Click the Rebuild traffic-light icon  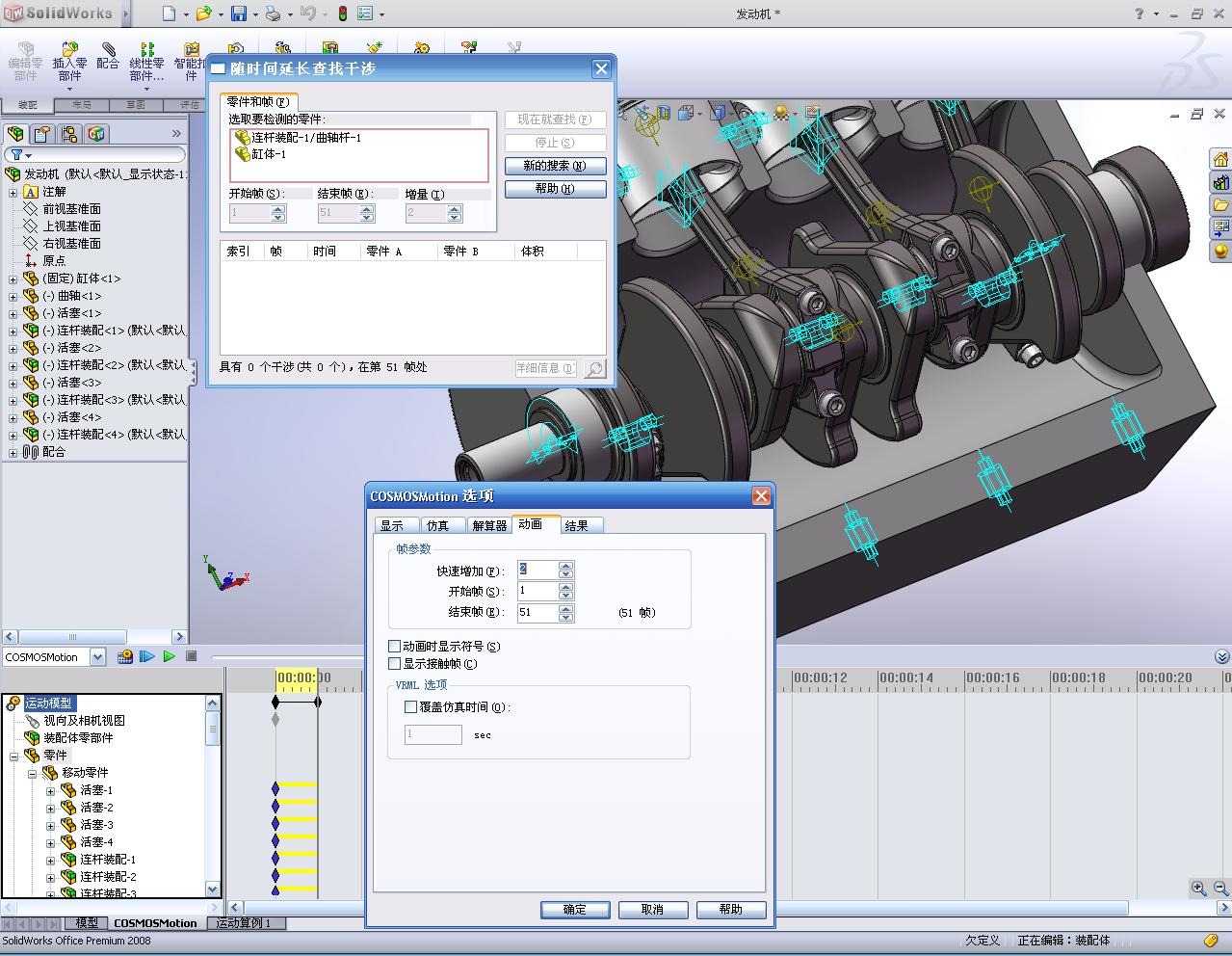(x=343, y=13)
